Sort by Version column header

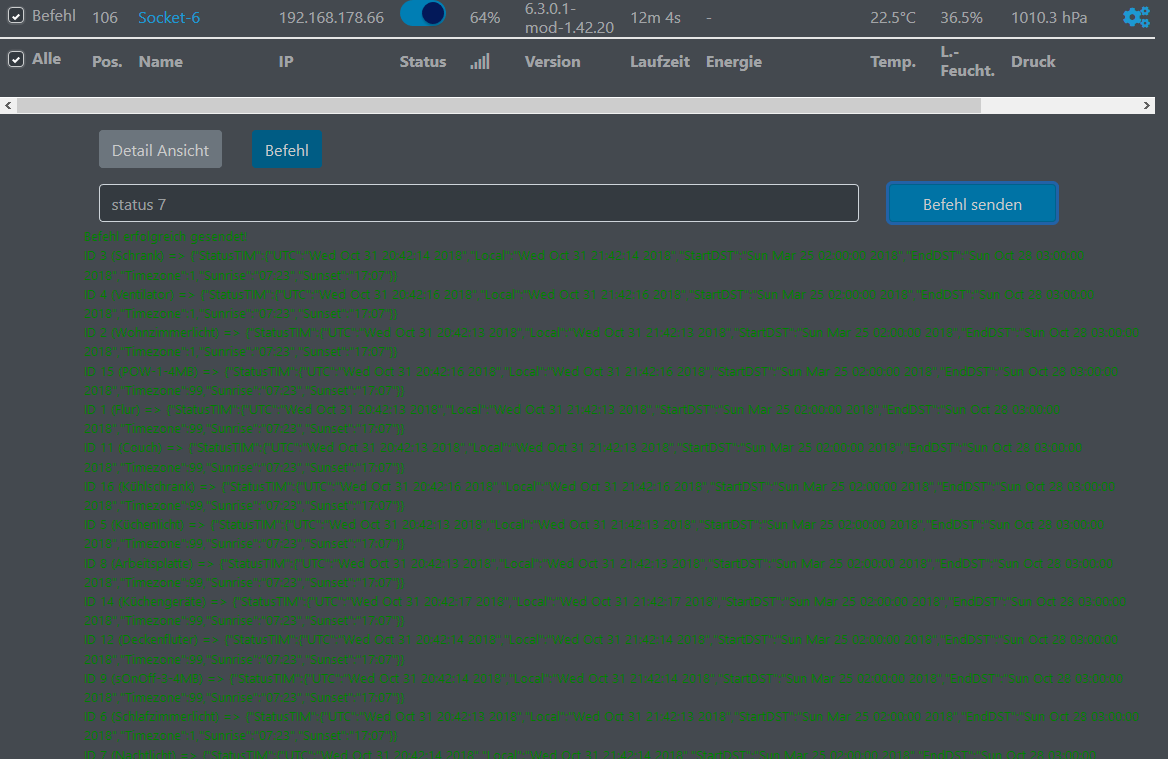point(552,62)
